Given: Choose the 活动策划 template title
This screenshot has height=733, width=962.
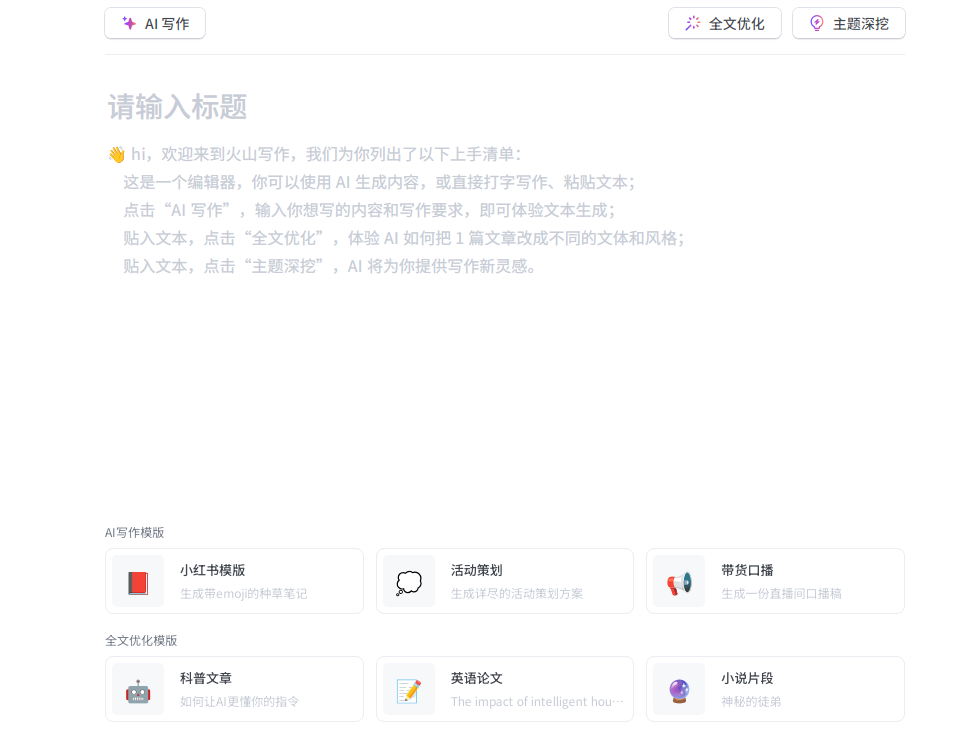Looking at the screenshot, I should pyautogui.click(x=476, y=570).
